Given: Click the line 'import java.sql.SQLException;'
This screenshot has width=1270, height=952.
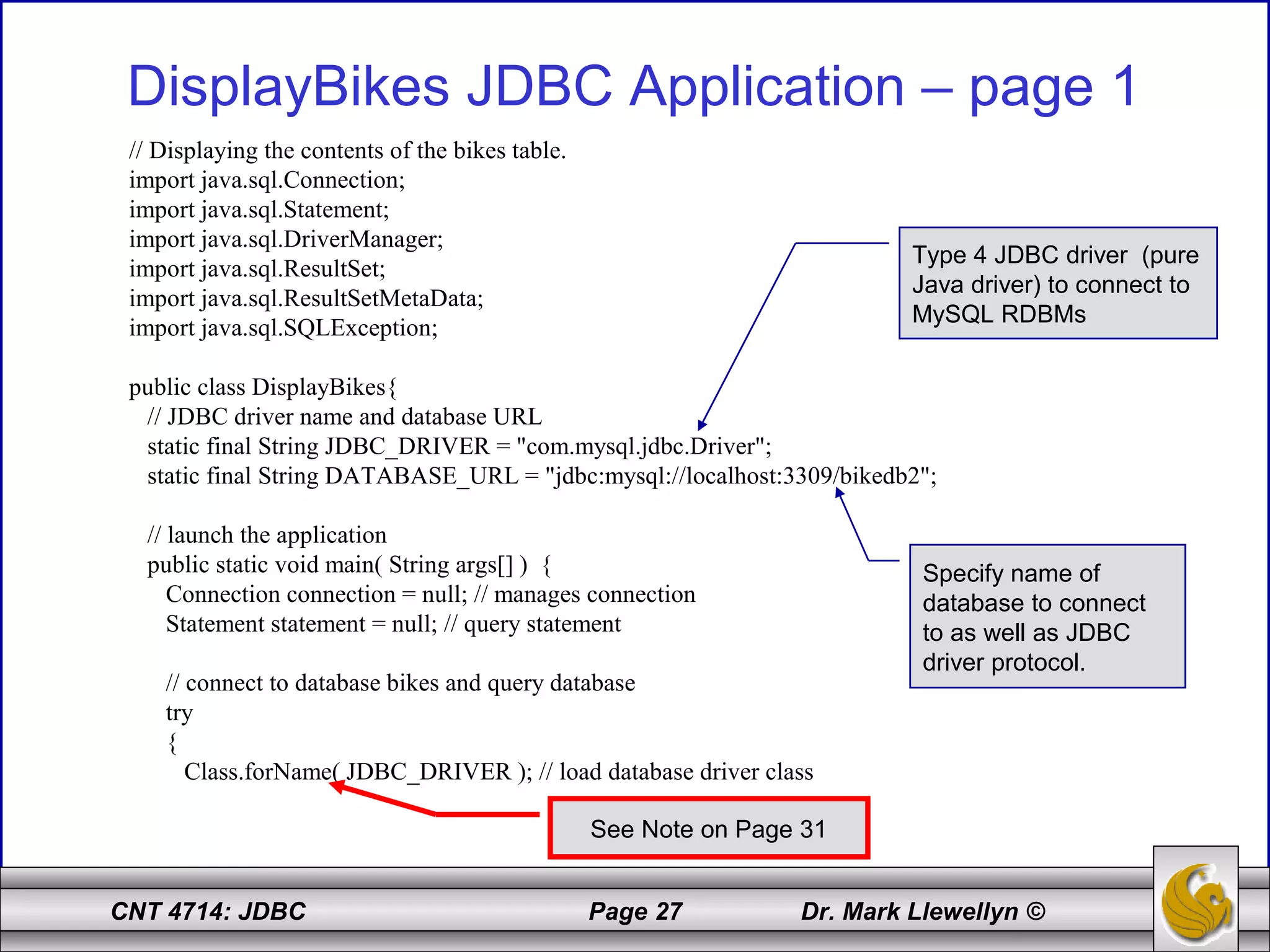Looking at the screenshot, I should coord(283,328).
